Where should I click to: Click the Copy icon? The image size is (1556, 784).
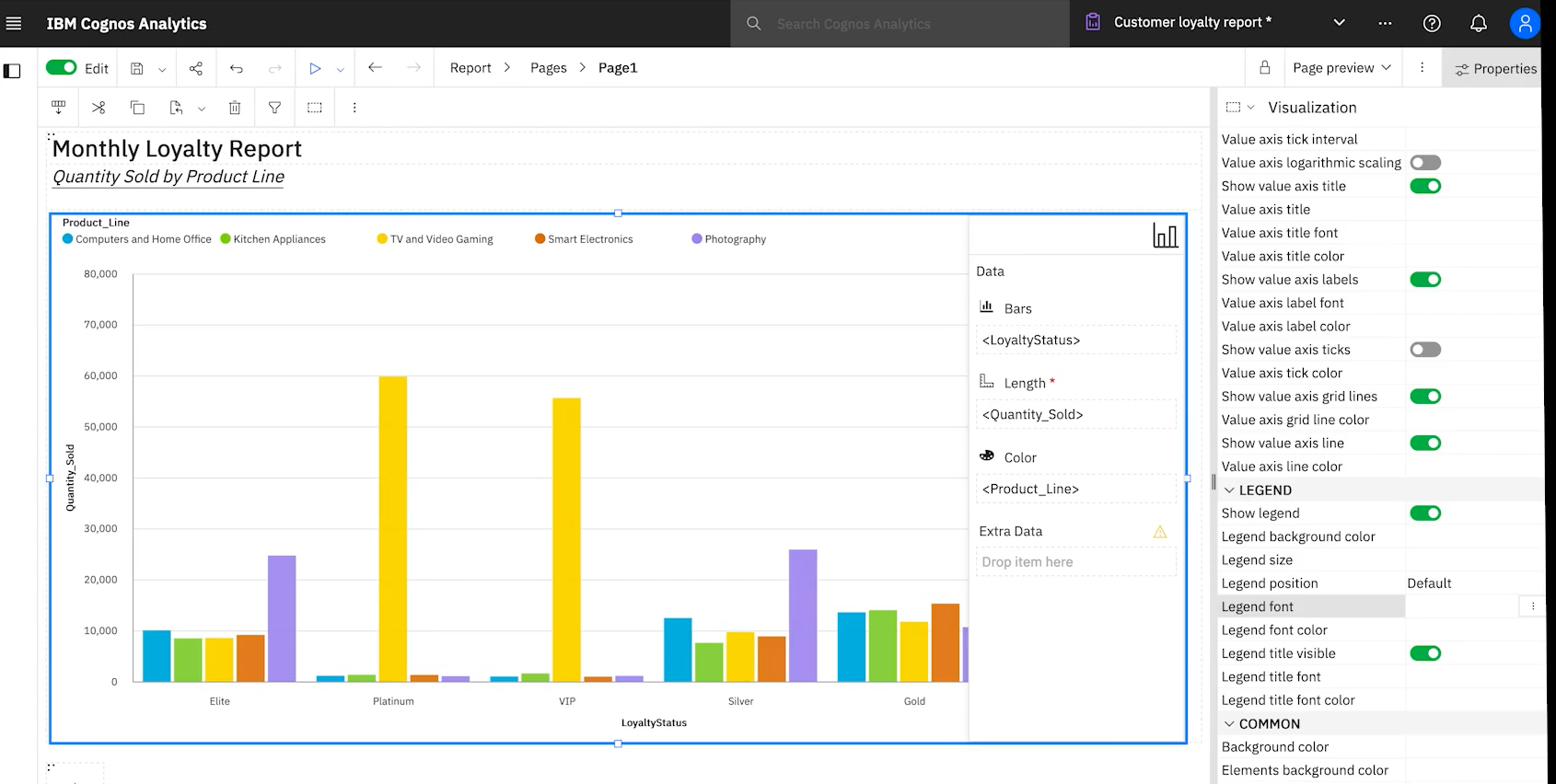[137, 108]
